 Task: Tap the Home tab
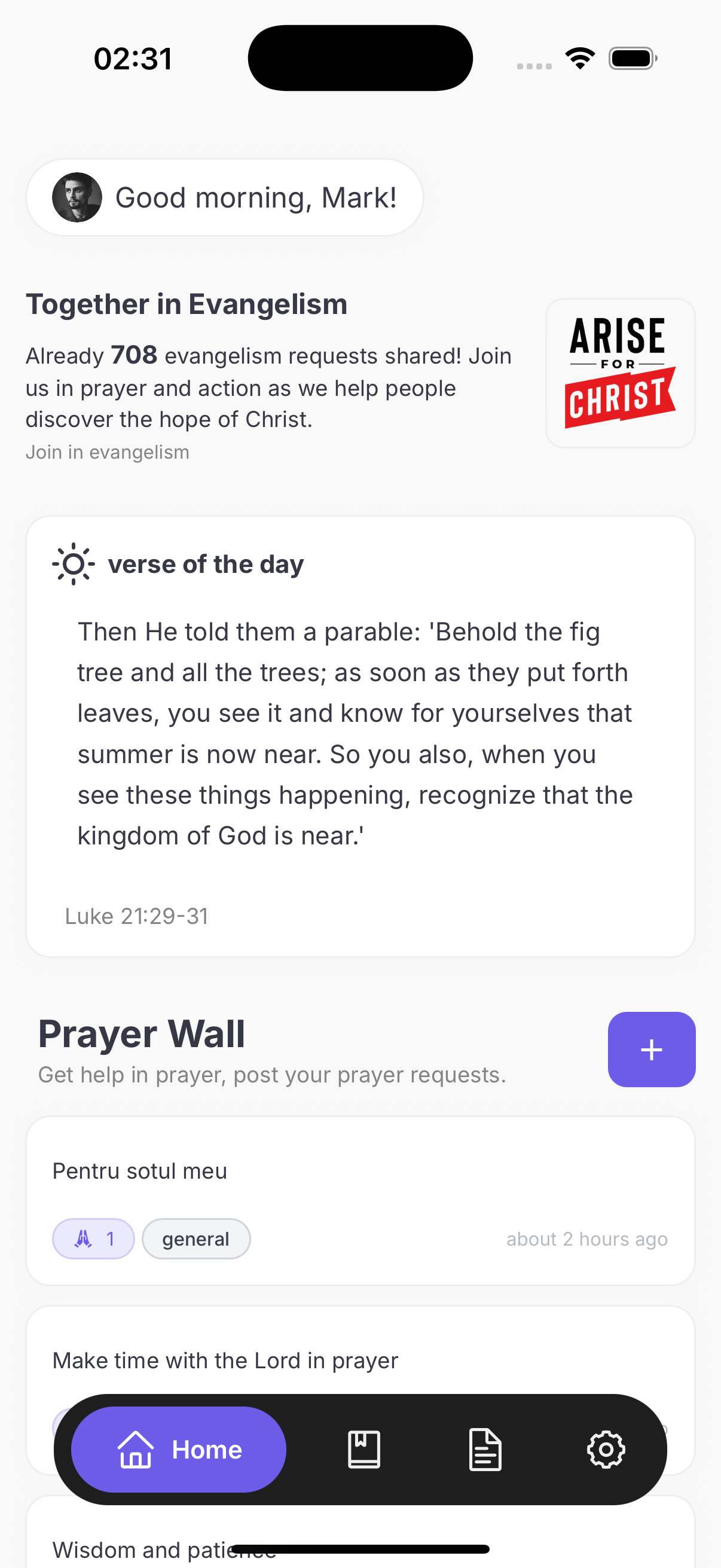tap(179, 1450)
